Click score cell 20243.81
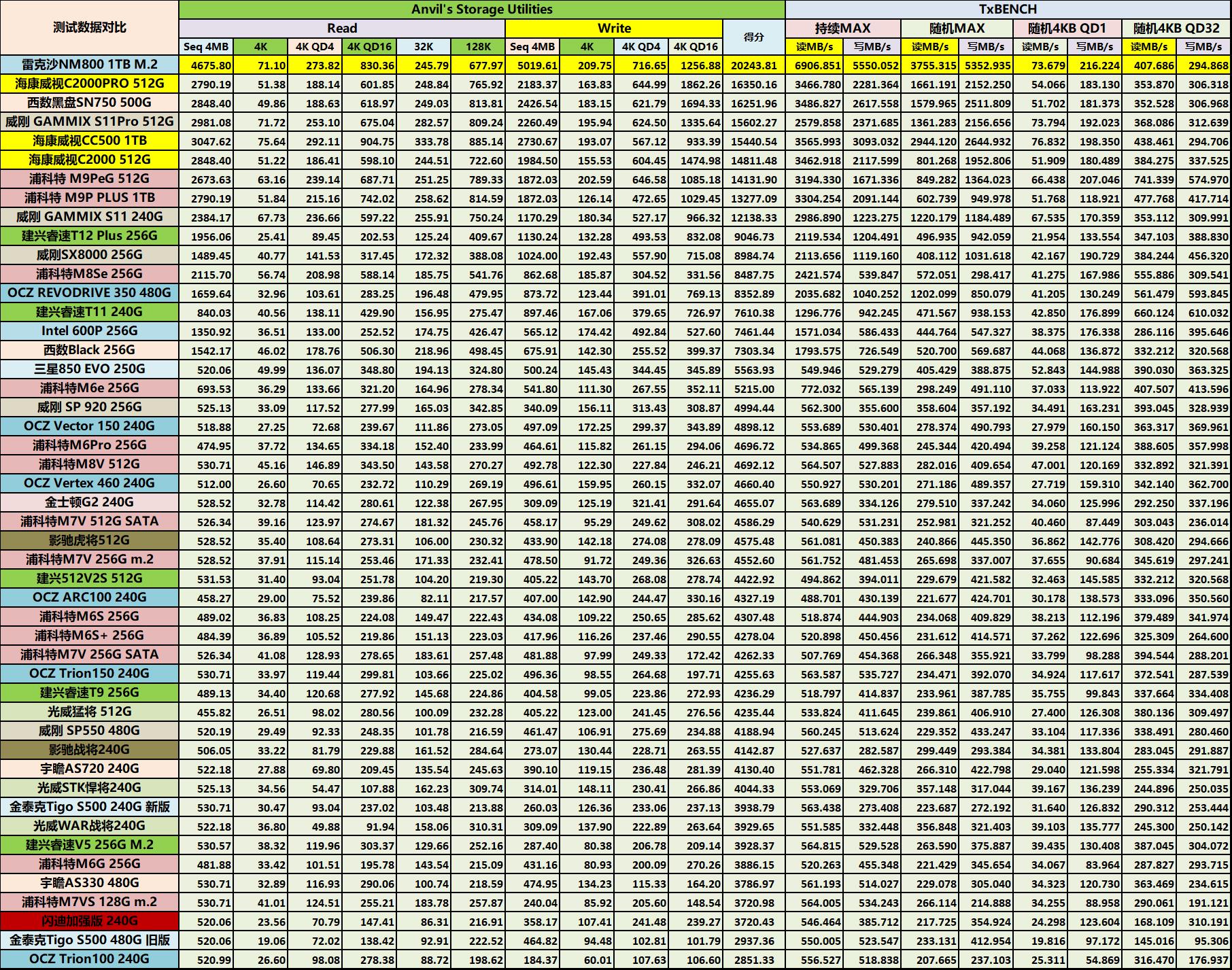The height and width of the screenshot is (970, 1232). coord(754,65)
